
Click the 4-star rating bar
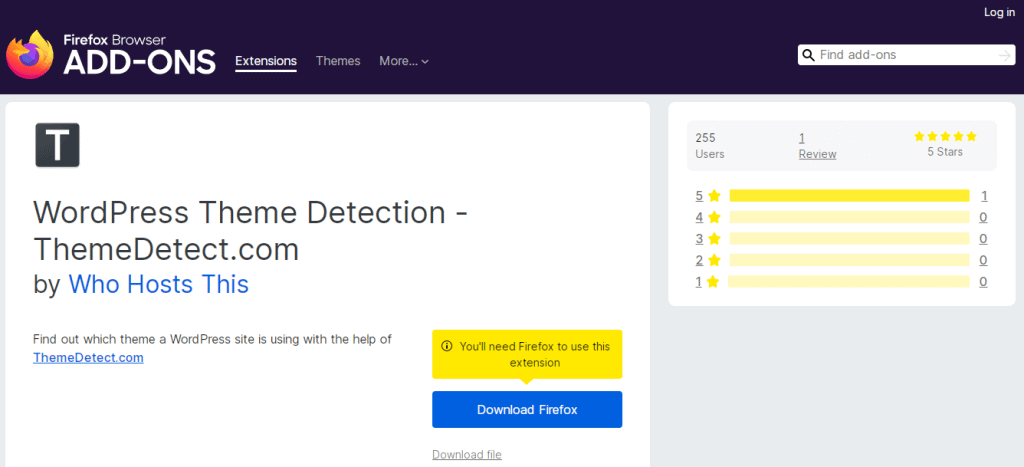point(849,217)
